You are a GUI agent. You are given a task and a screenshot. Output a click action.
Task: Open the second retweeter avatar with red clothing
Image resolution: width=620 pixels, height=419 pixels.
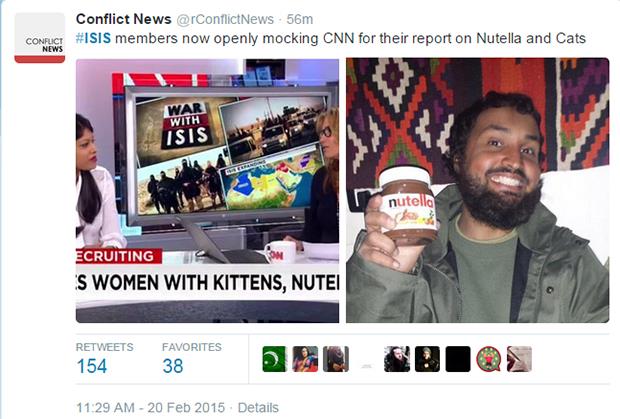click(x=305, y=359)
